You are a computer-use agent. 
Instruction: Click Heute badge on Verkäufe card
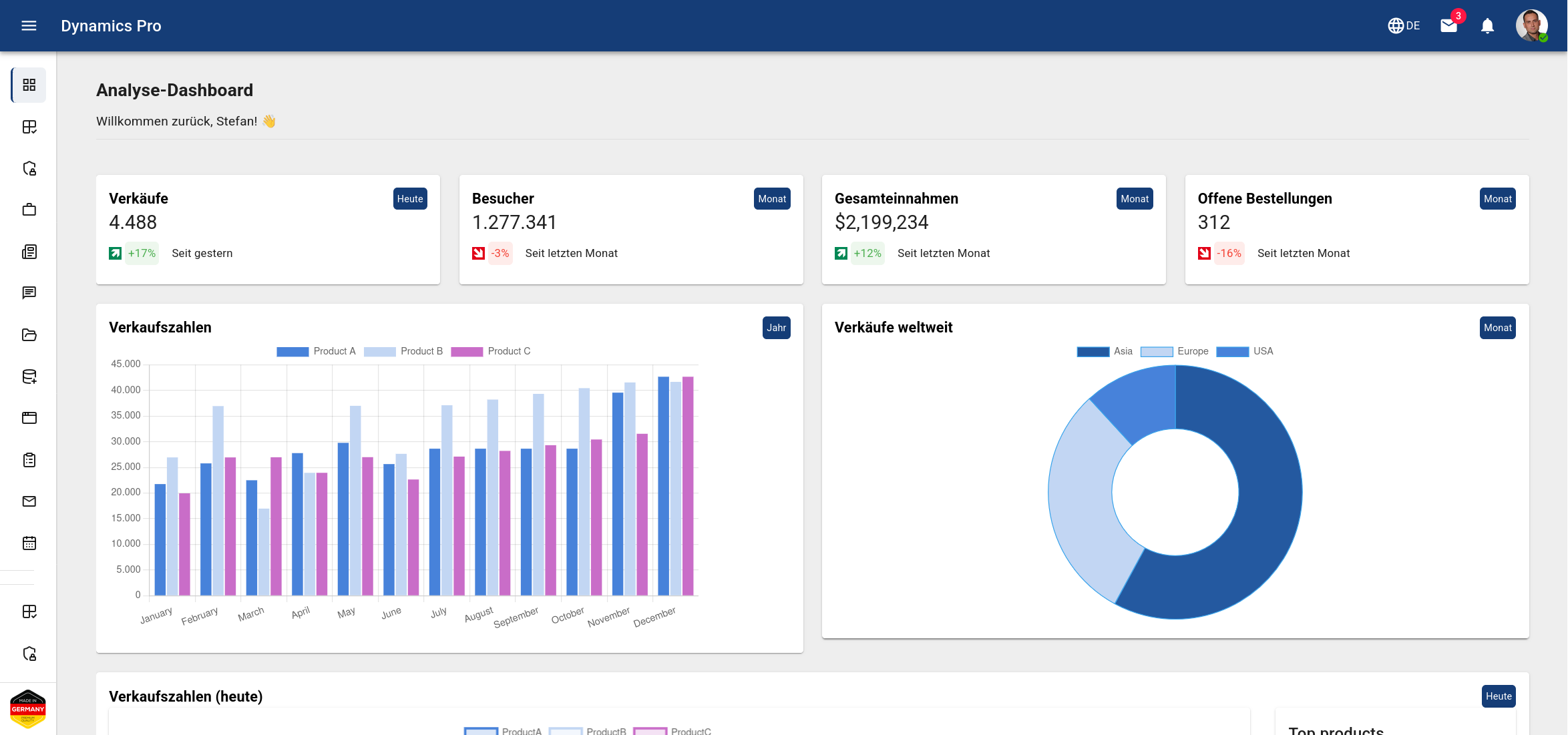(410, 199)
